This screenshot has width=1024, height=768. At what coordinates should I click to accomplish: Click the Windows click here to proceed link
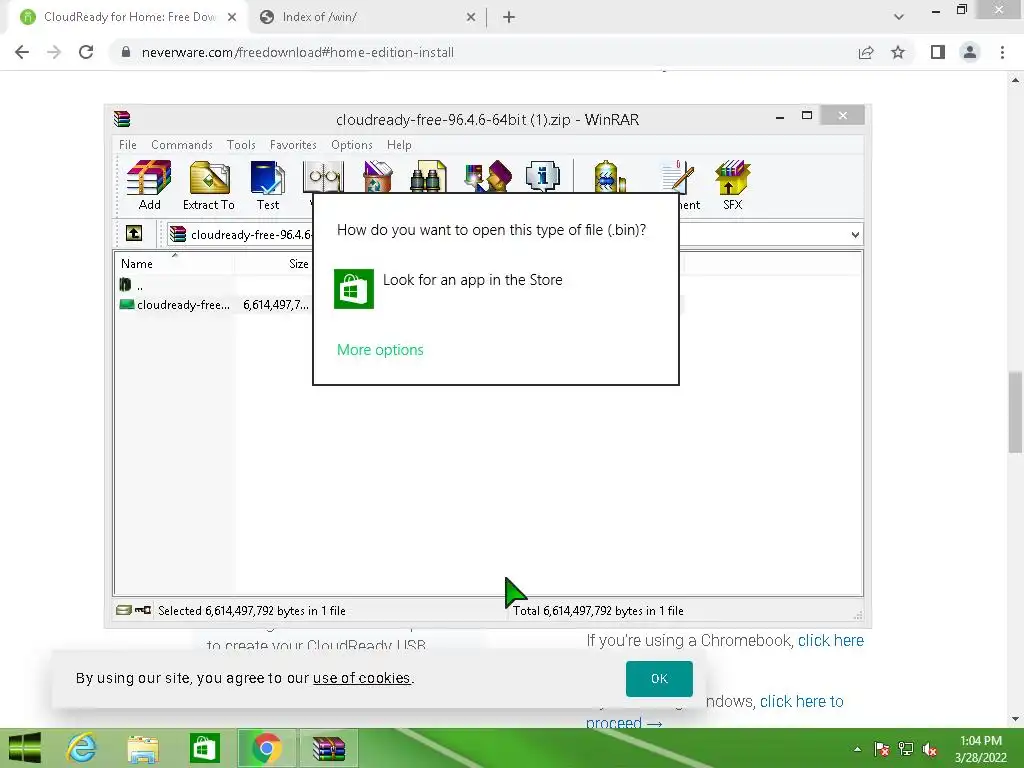[801, 701]
